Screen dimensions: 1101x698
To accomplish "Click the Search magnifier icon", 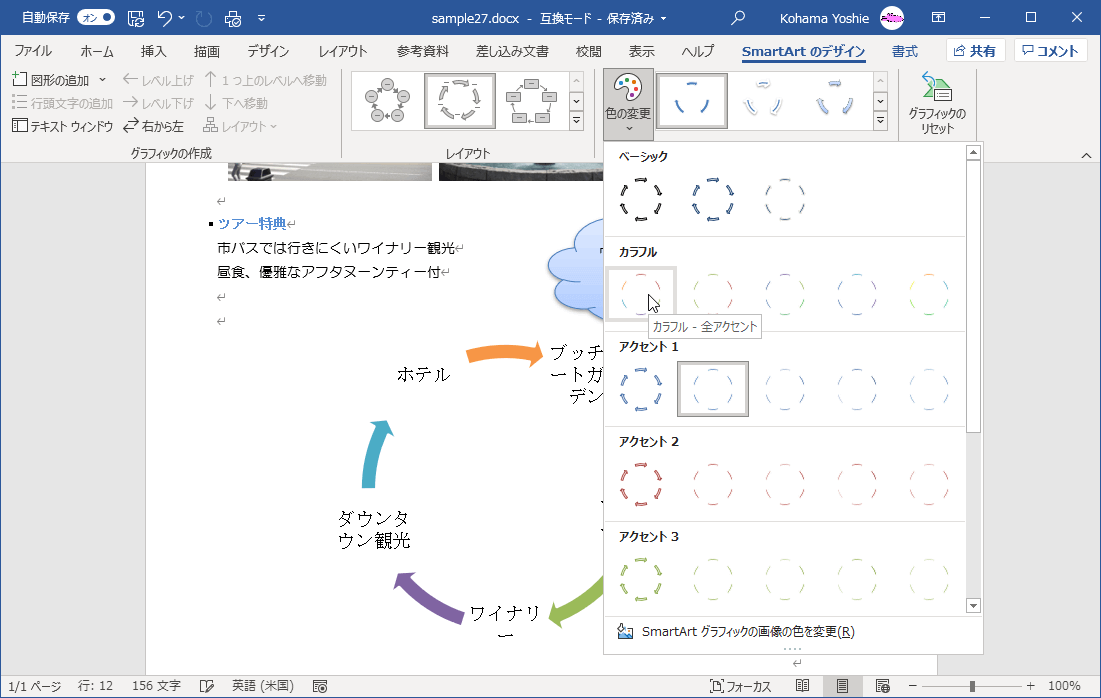I will pos(737,18).
